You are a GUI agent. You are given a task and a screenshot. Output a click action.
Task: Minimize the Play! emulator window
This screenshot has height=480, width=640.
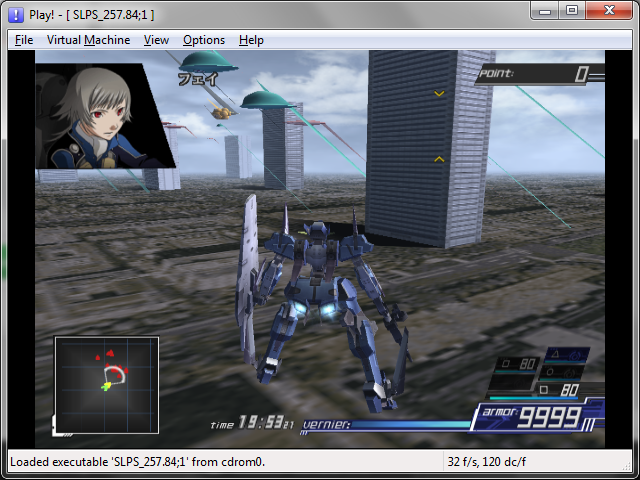tap(545, 11)
